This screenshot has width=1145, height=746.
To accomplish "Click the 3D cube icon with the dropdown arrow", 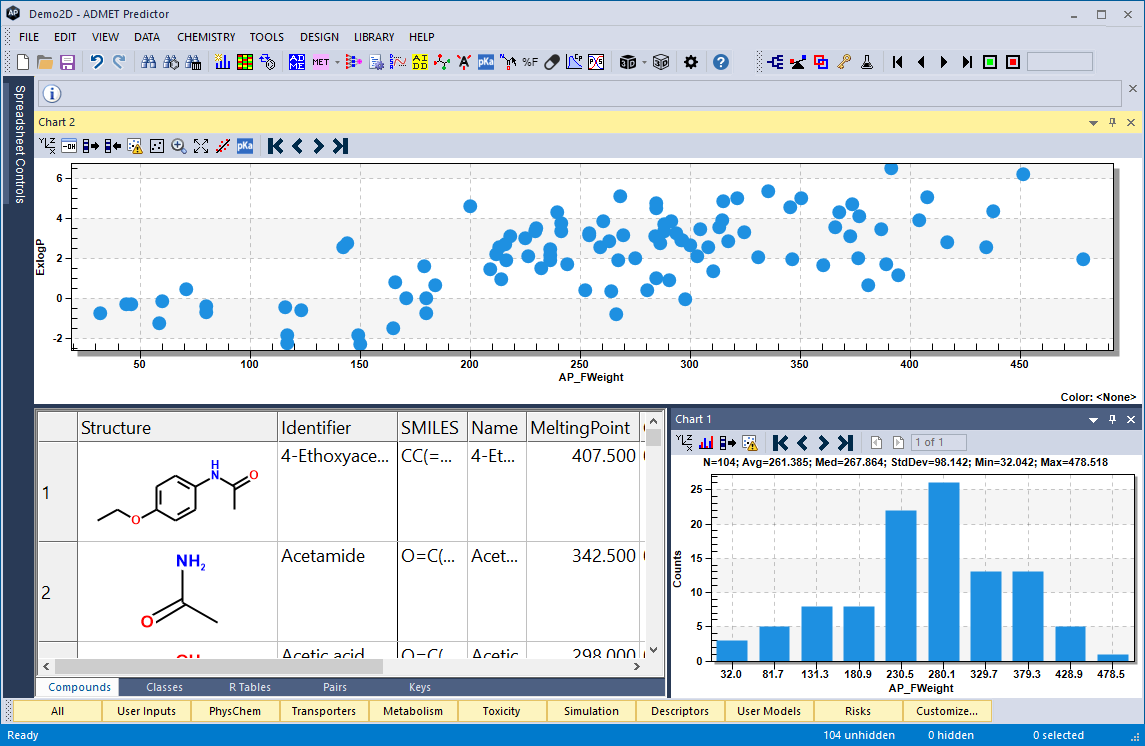I will (x=627, y=63).
